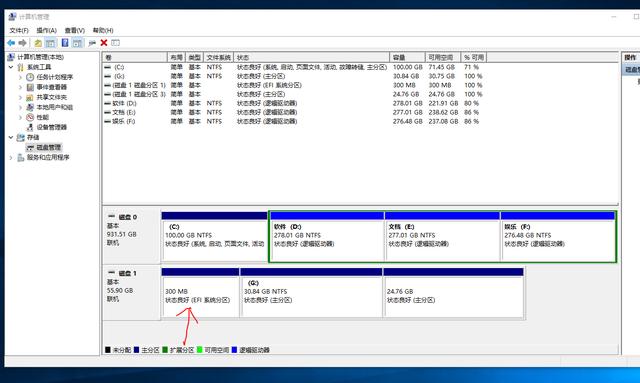Screen dimensions: 640x383
Task: Click the 共享文件夹 folder icon
Action: tap(30, 97)
